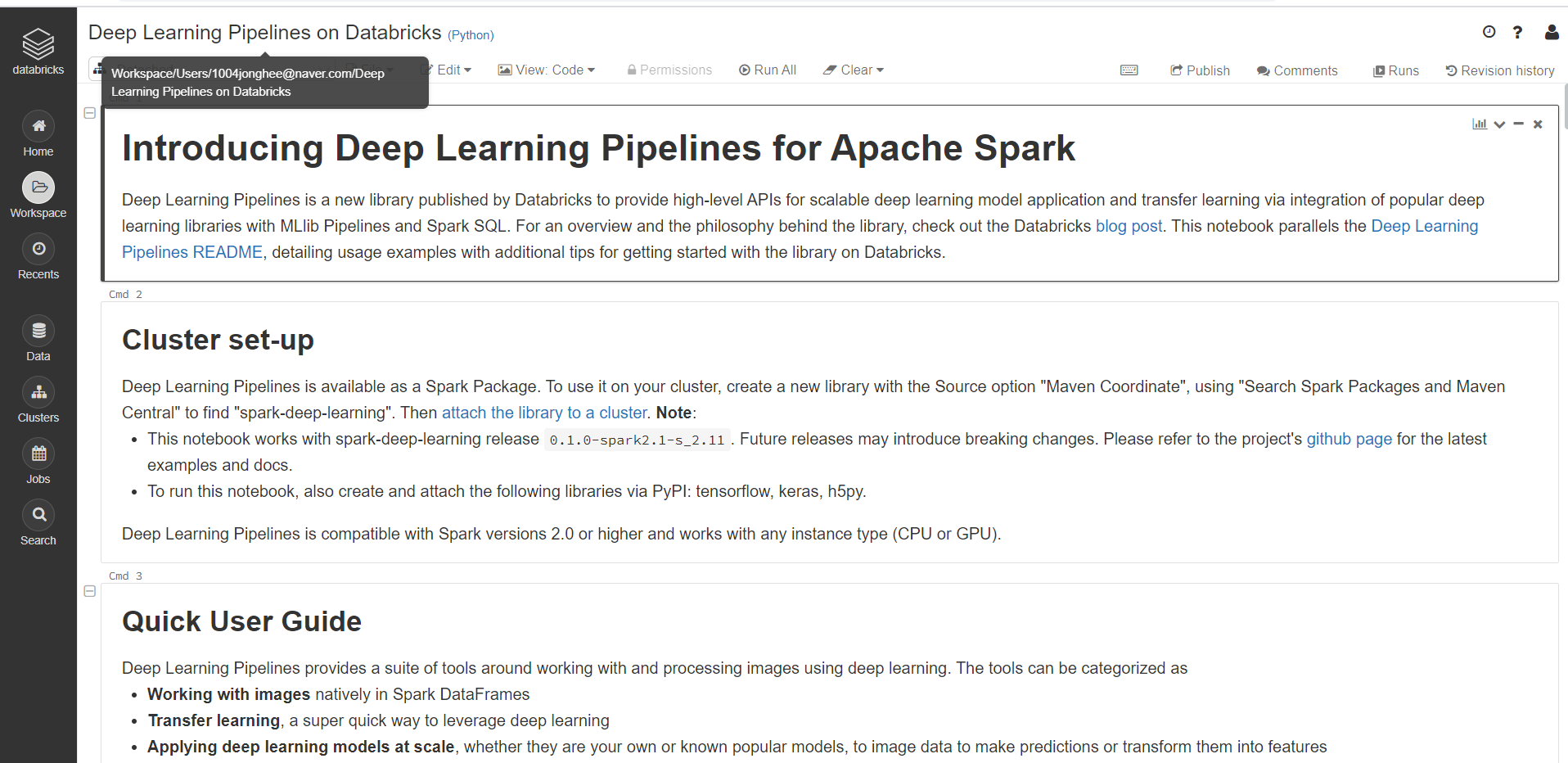Screen dimensions: 1568x763
Task: Open Search in the sidebar
Action: click(x=38, y=523)
